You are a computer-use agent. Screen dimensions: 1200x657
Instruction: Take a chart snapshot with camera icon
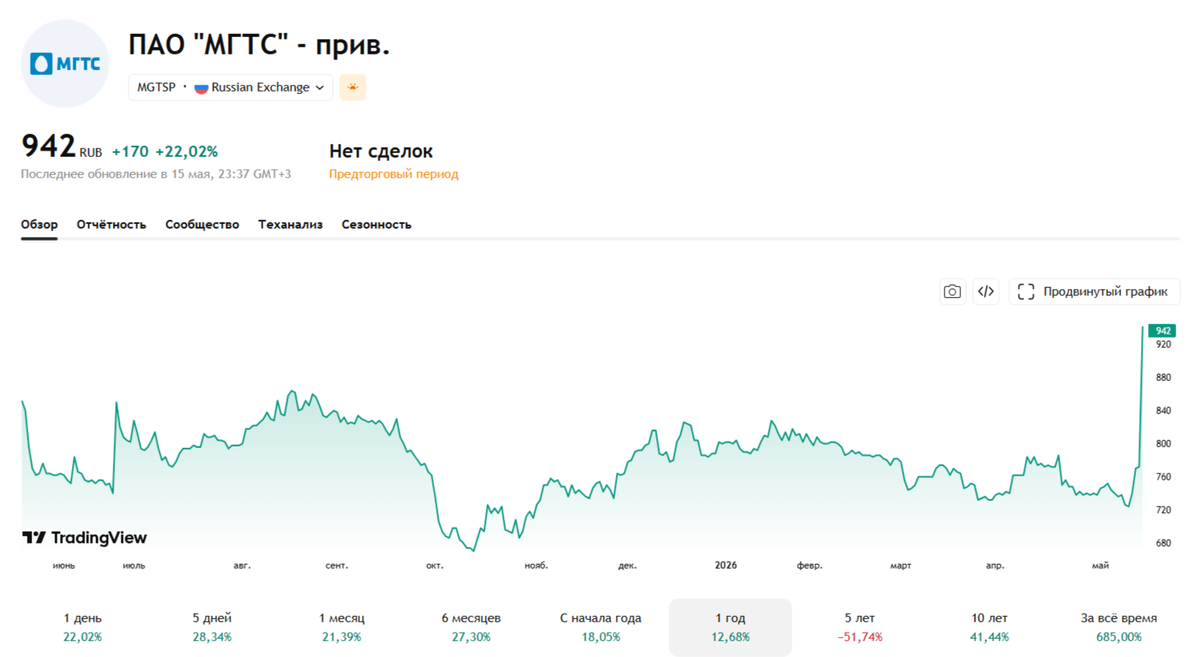pos(952,292)
